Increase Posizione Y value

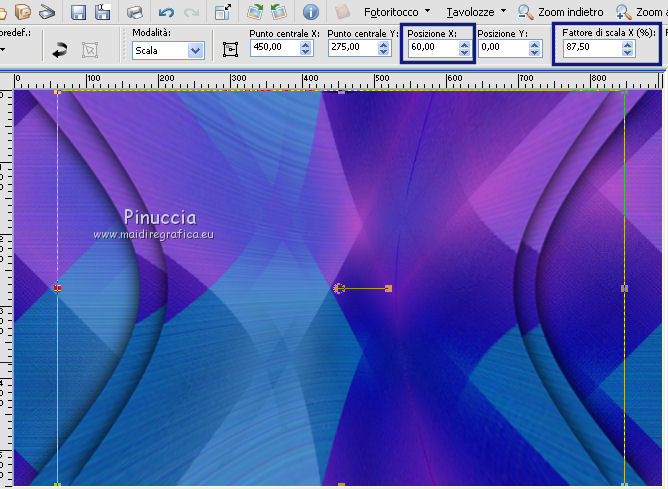pyautogui.click(x=534, y=44)
